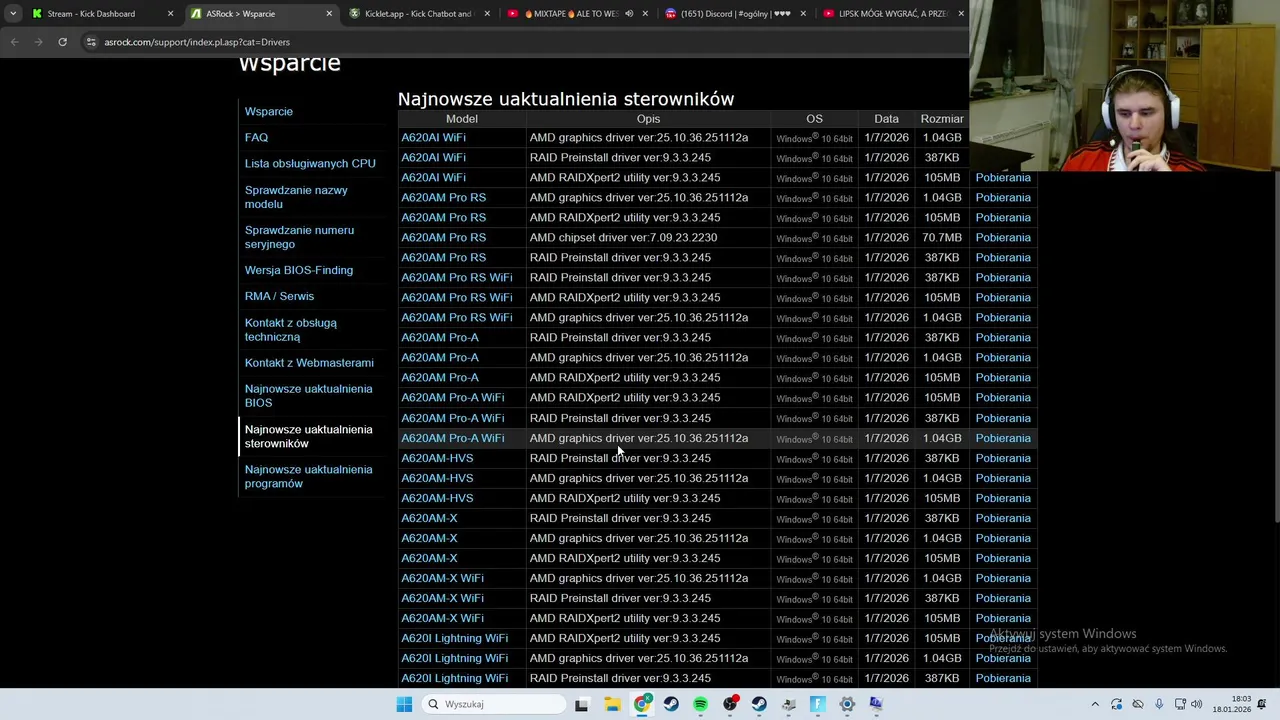
Task: Open Spotify from the taskbar
Action: click(x=700, y=704)
